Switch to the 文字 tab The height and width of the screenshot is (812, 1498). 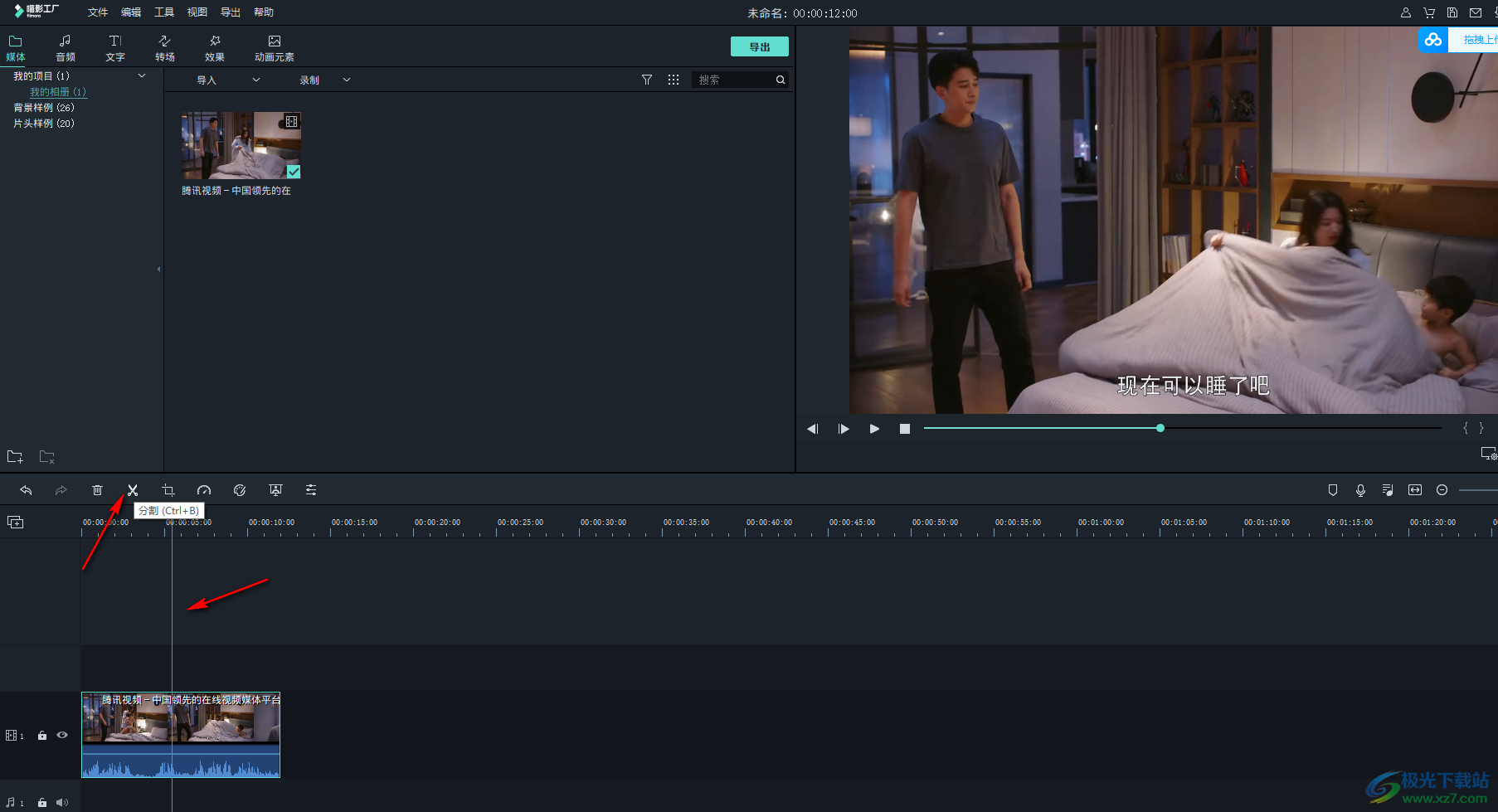pyautogui.click(x=115, y=48)
